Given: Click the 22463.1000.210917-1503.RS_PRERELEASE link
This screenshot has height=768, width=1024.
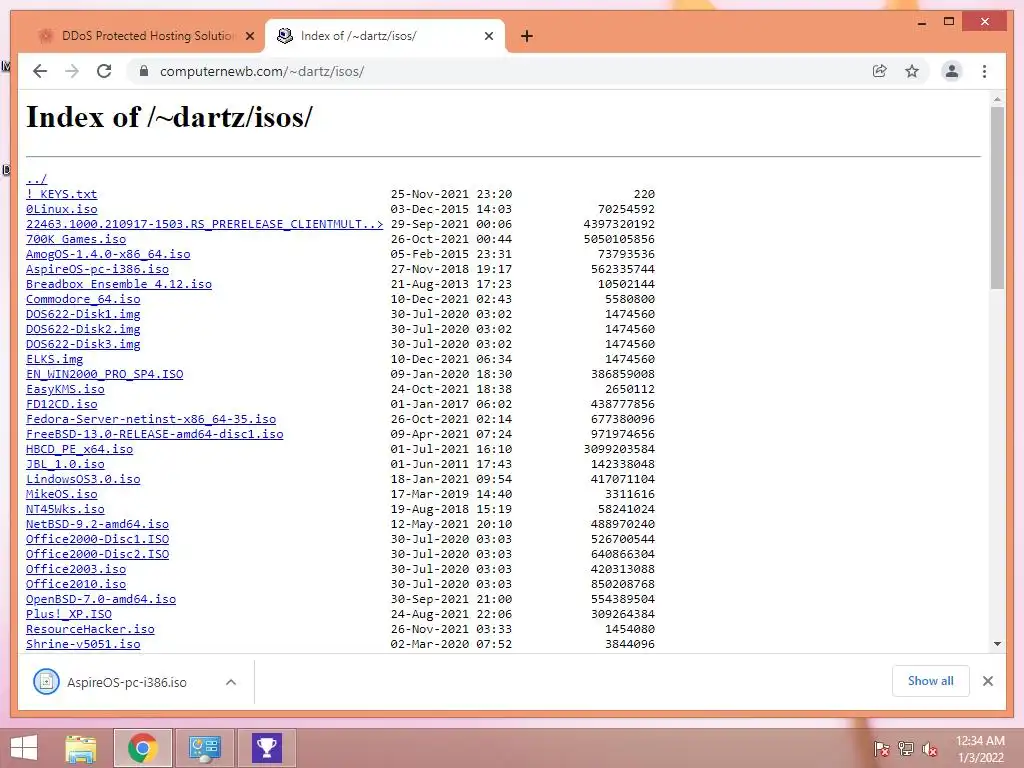Looking at the screenshot, I should pos(204,224).
